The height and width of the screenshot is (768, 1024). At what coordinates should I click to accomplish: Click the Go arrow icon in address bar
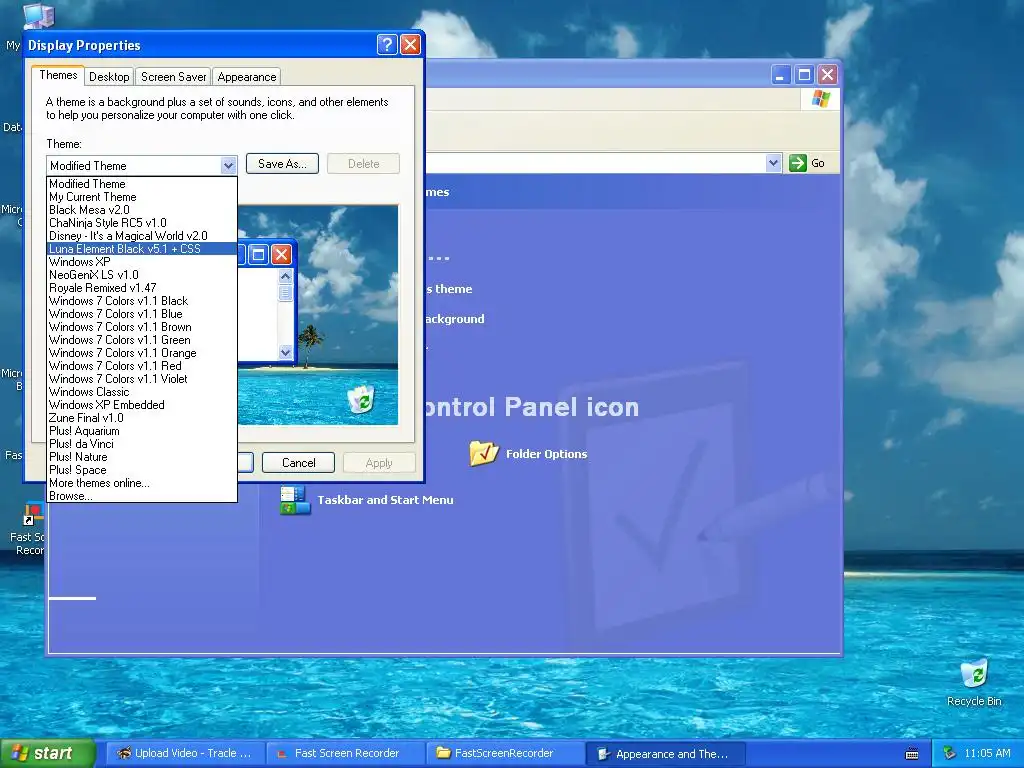797,163
